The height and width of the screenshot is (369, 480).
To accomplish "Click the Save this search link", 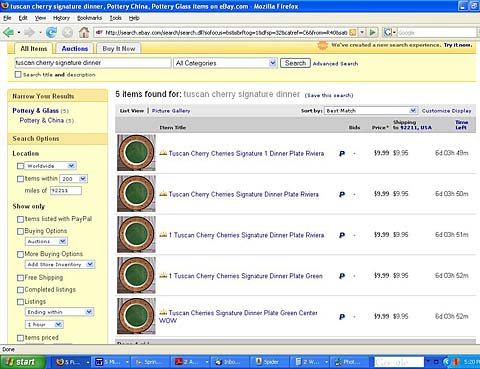I will [x=329, y=95].
